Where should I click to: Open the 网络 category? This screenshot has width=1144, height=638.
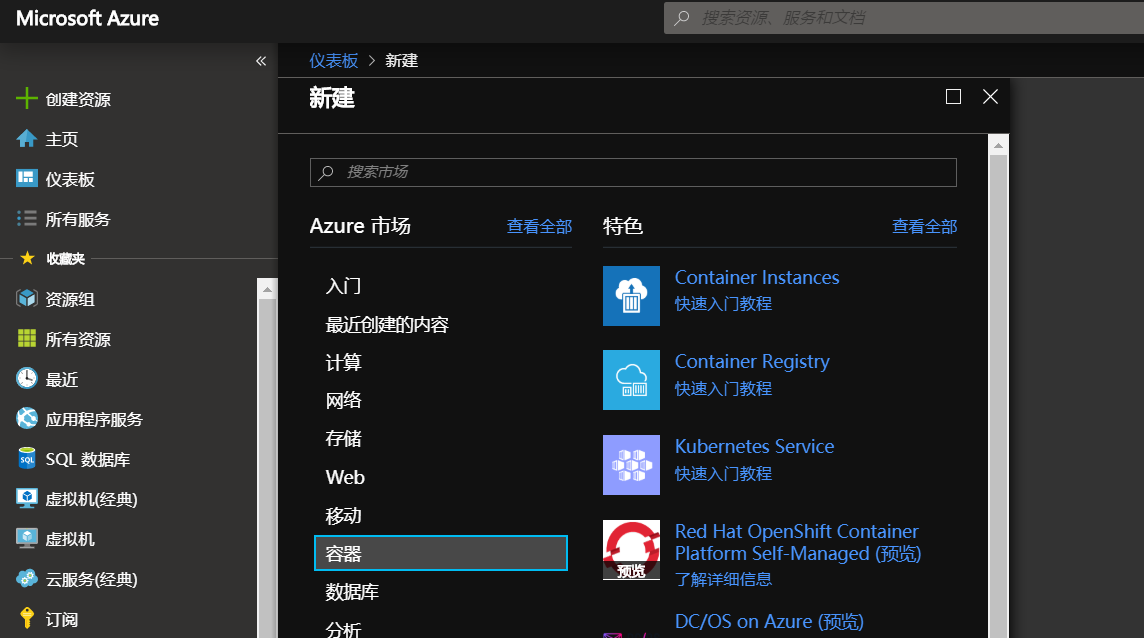pos(343,400)
